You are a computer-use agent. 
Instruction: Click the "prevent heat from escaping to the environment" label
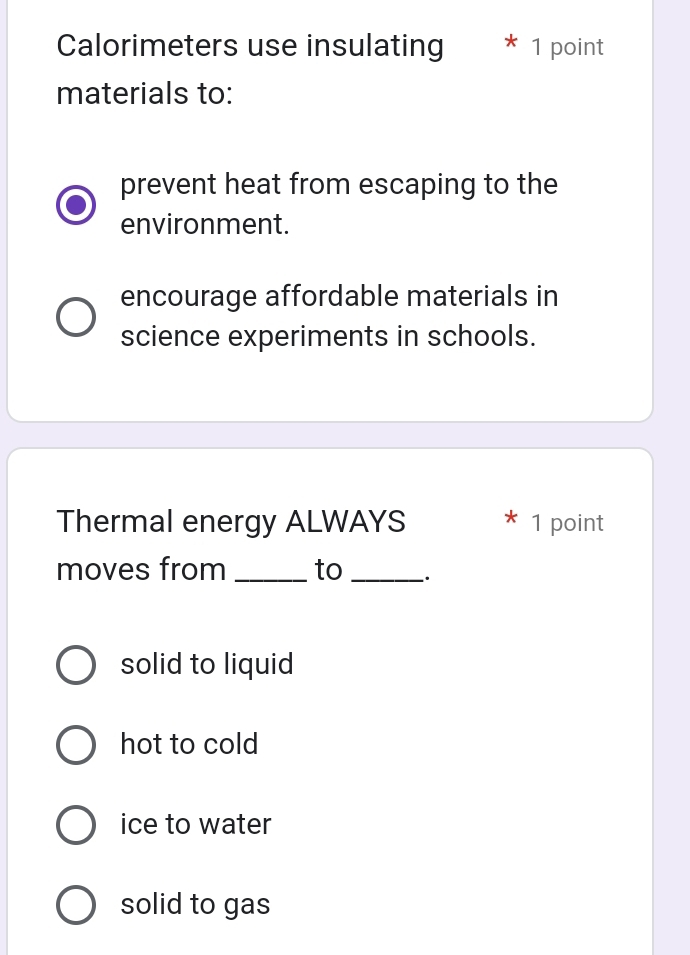point(338,205)
